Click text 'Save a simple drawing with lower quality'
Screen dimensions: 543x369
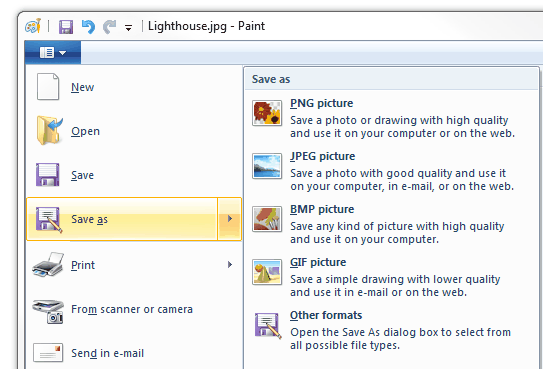(x=395, y=279)
